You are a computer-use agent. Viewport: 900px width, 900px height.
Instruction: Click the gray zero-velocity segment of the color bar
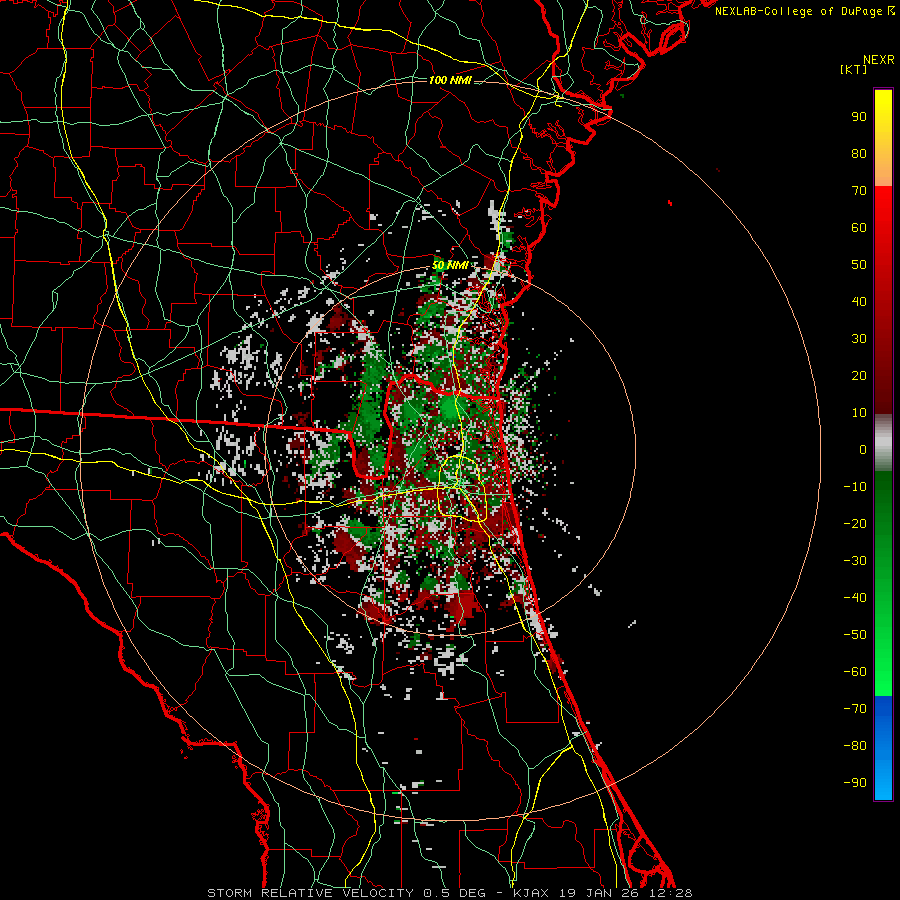pyautogui.click(x=883, y=443)
